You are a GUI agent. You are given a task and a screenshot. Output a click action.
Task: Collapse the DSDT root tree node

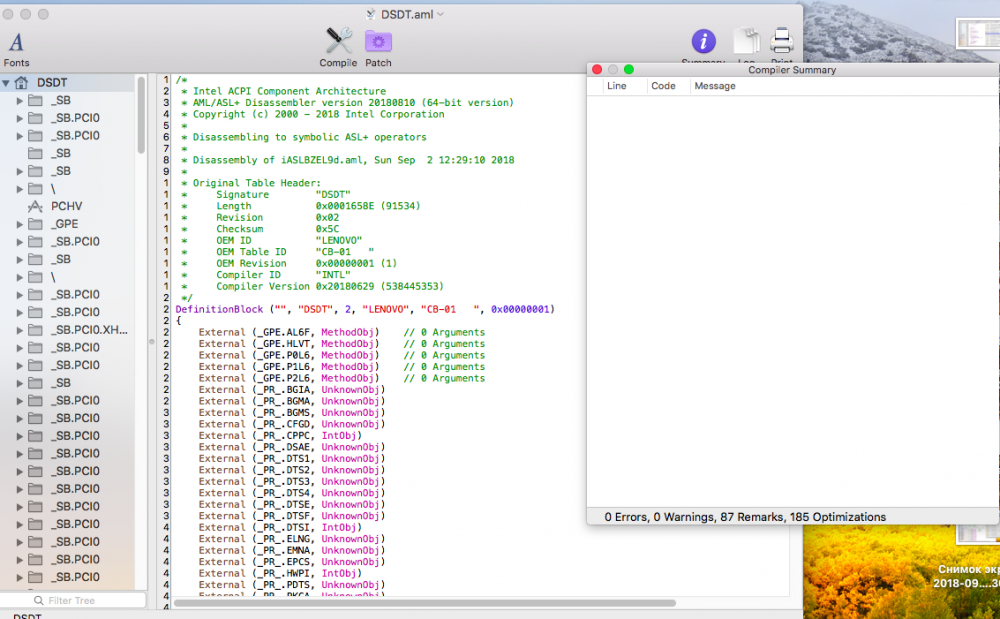tap(6, 83)
